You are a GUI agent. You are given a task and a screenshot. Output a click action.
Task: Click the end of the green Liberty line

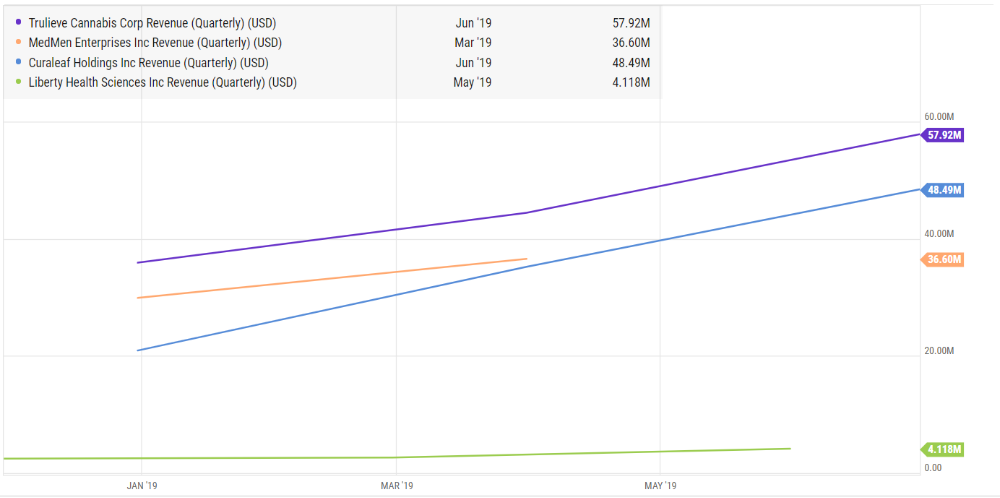click(790, 448)
